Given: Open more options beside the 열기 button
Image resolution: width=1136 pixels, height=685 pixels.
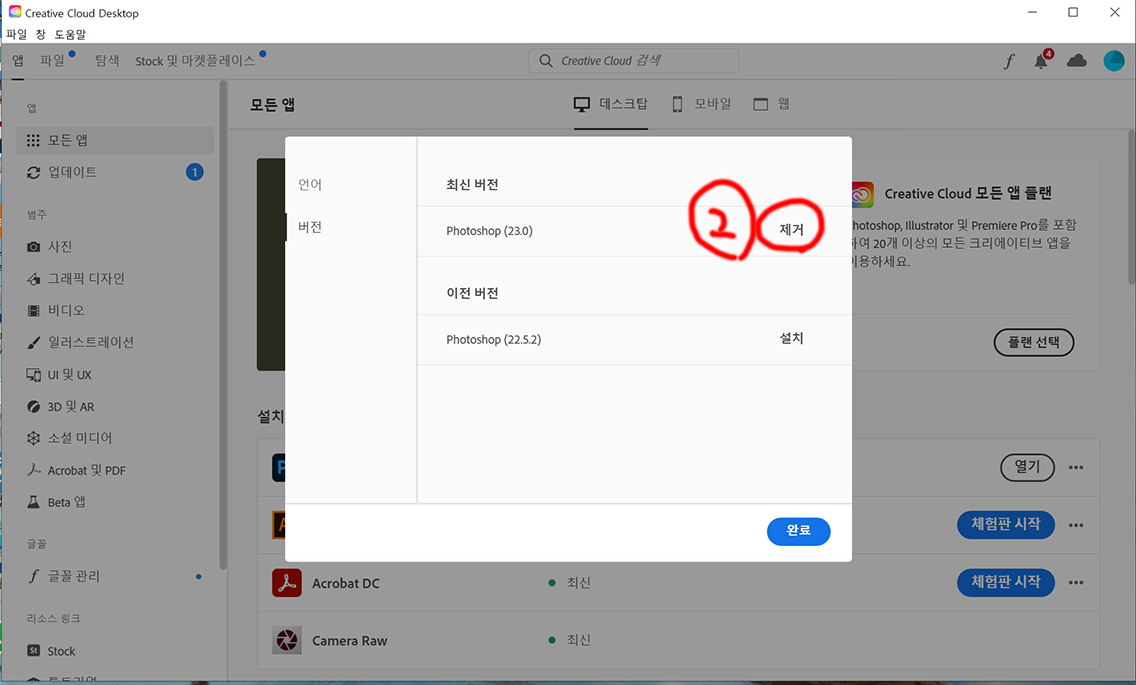Looking at the screenshot, I should coord(1076,468).
